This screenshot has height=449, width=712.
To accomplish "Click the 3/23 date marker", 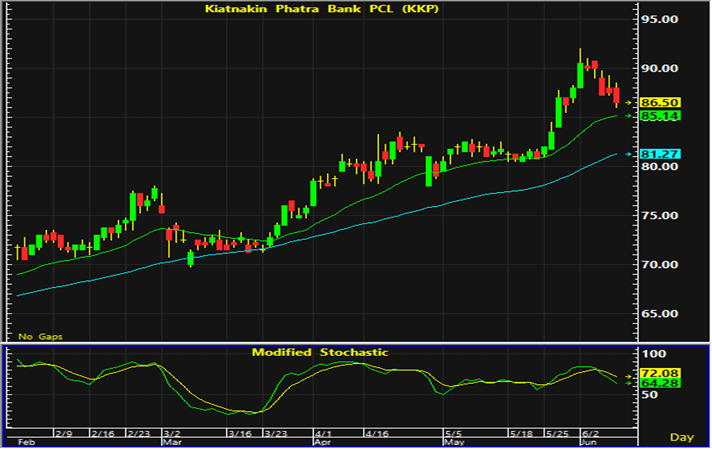I will pyautogui.click(x=276, y=434).
